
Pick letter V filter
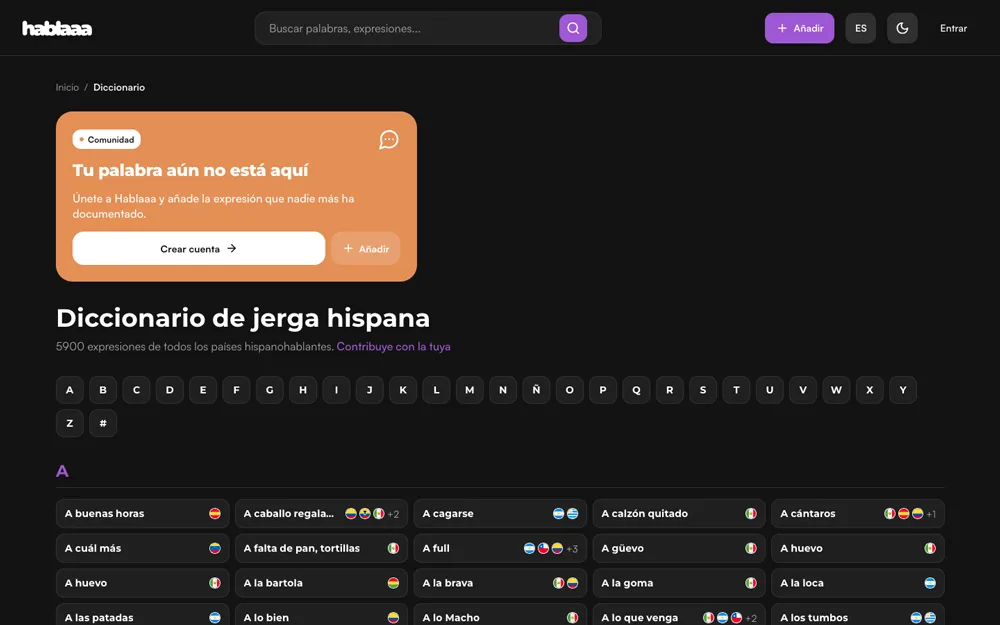coord(803,390)
